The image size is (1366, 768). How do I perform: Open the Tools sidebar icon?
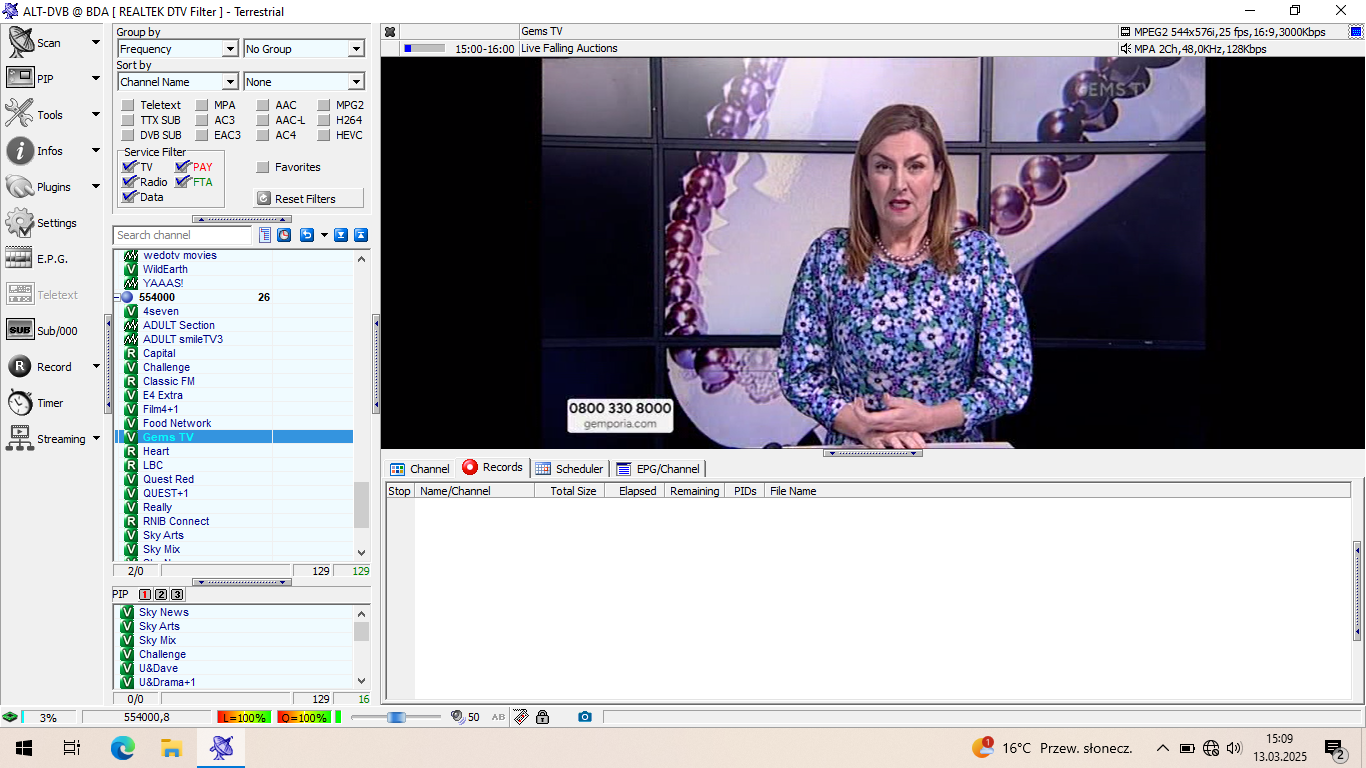pyautogui.click(x=20, y=114)
